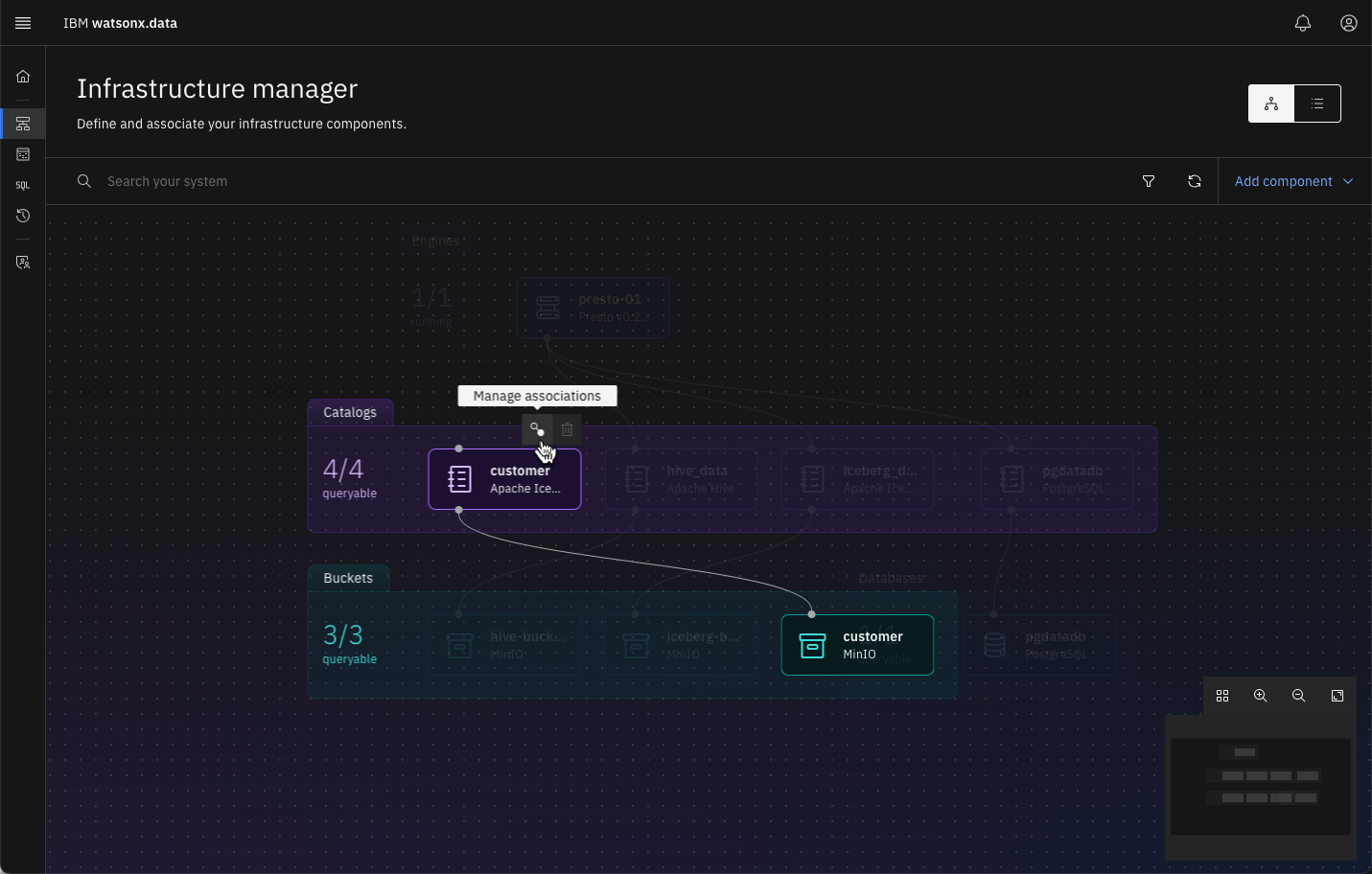The image size is (1372, 874).
Task: Click the auto-arrange layout icon
Action: point(1222,696)
